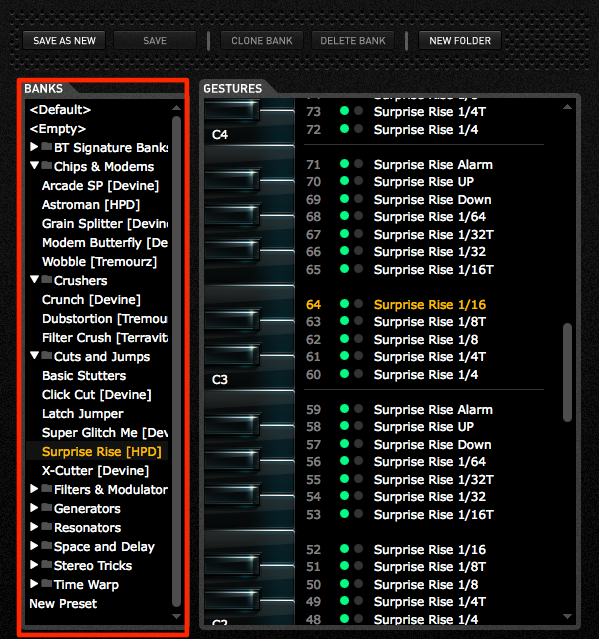Toggle grey dot for gesture 70
The image size is (599, 639).
pos(359,181)
